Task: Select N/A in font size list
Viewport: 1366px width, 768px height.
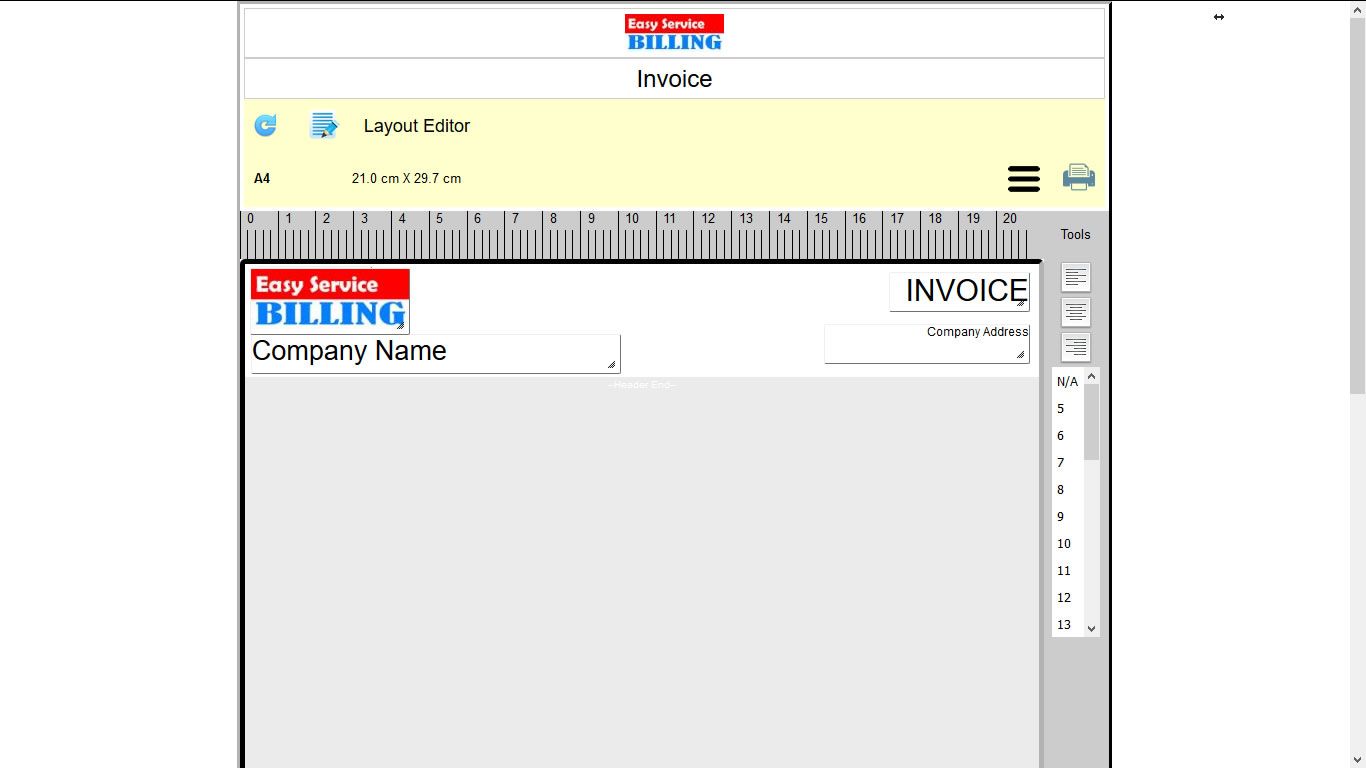Action: [x=1068, y=382]
